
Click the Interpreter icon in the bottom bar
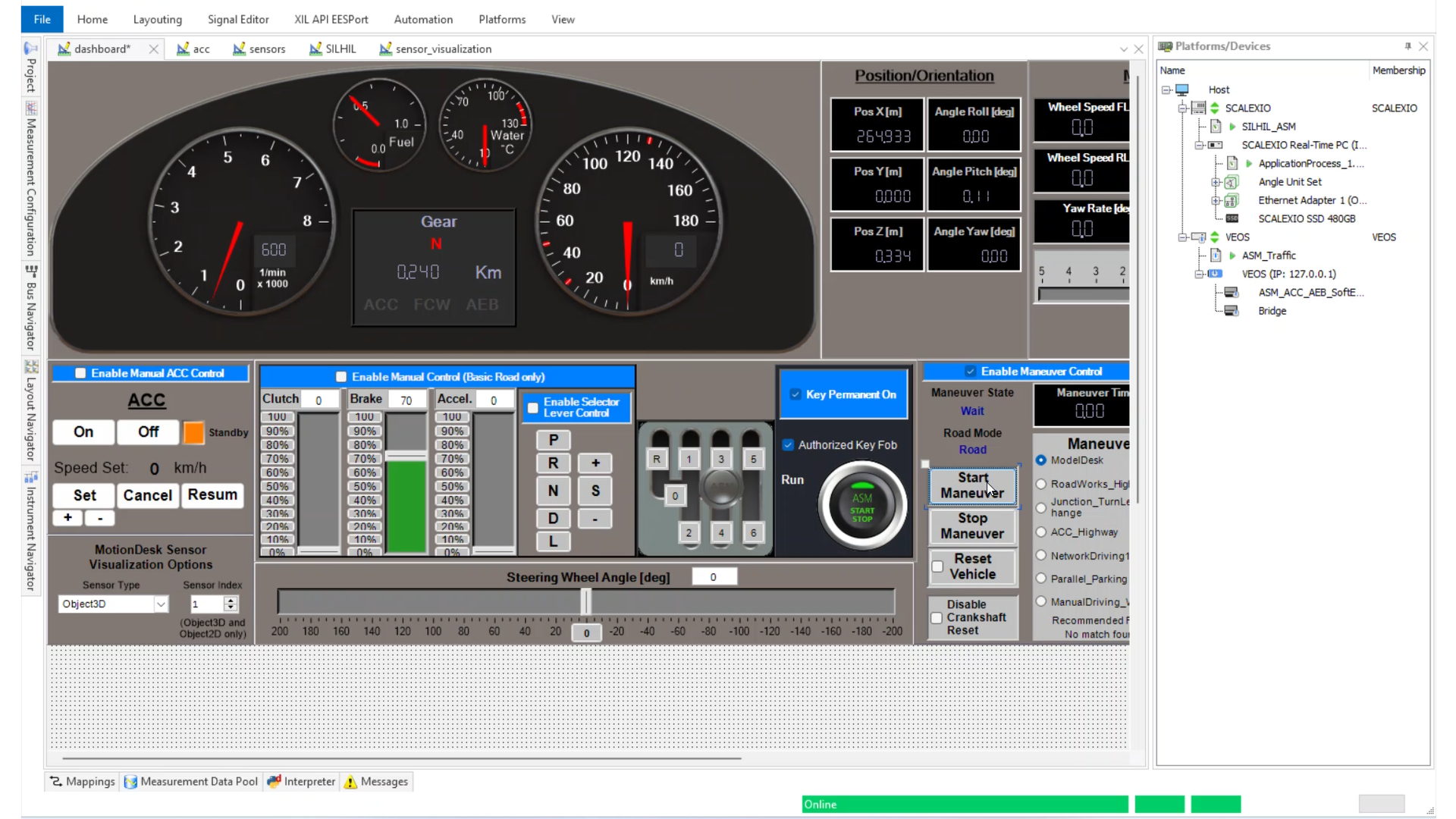tap(274, 782)
